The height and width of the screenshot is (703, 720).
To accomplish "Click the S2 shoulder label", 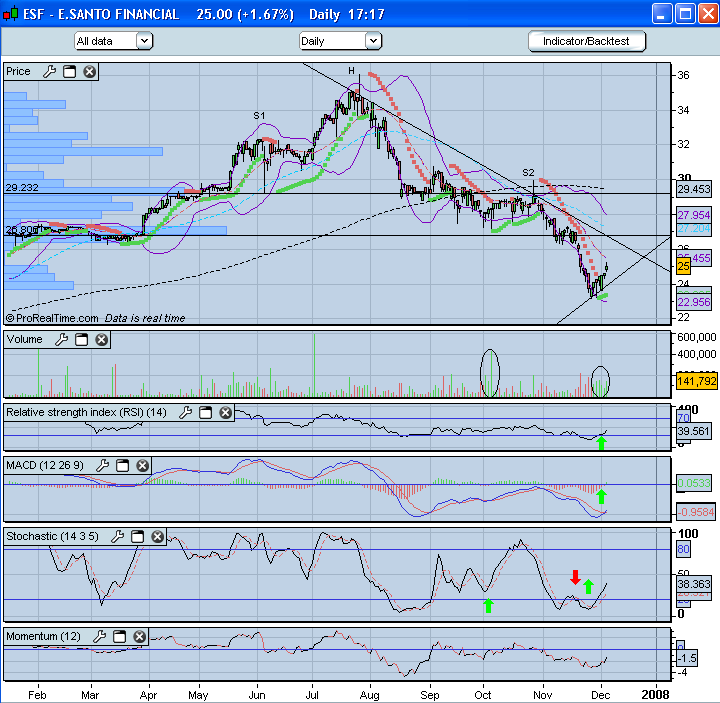I will coord(529,173).
